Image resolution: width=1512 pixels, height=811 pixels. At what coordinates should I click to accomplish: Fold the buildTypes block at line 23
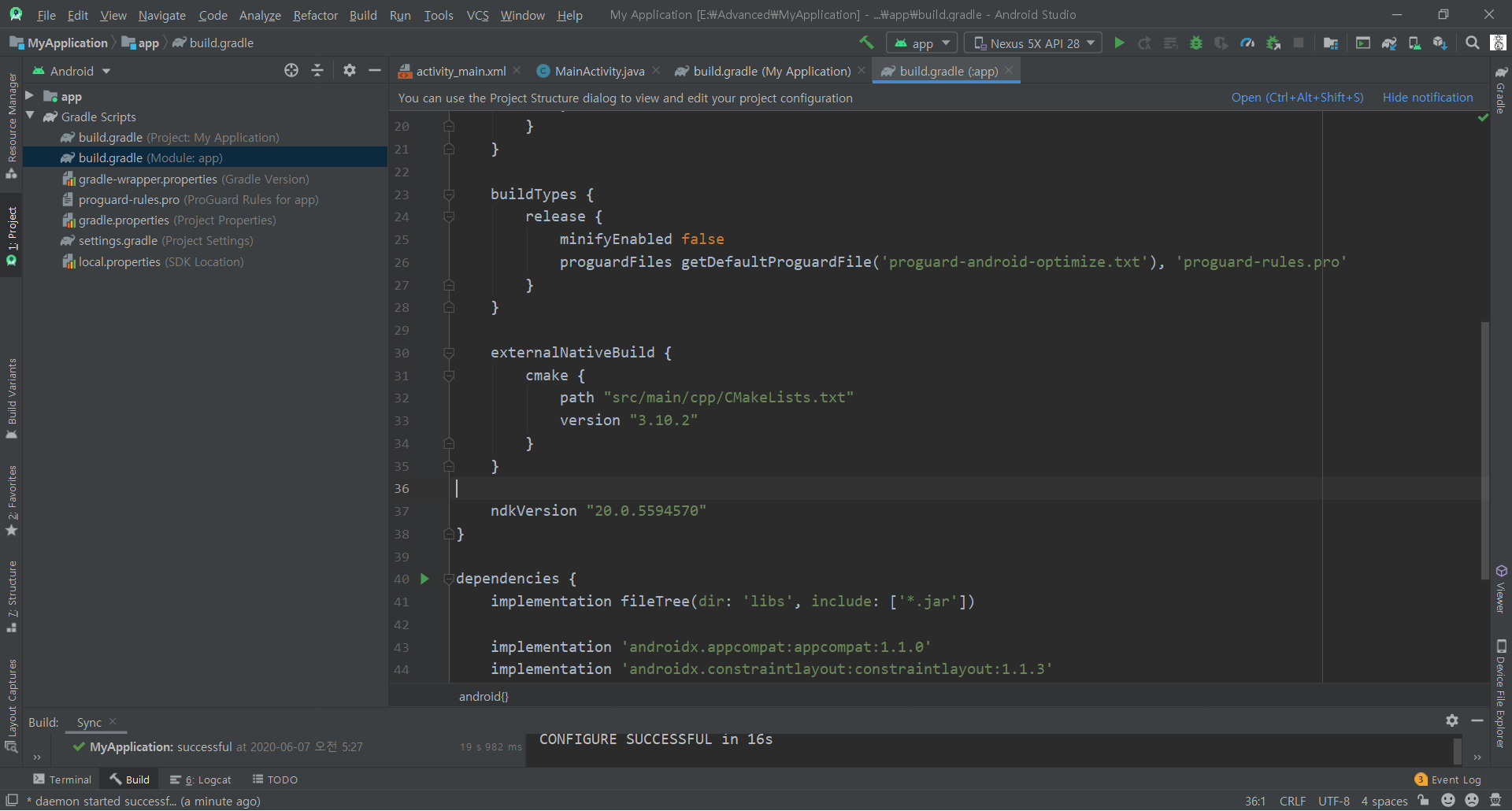coord(449,194)
